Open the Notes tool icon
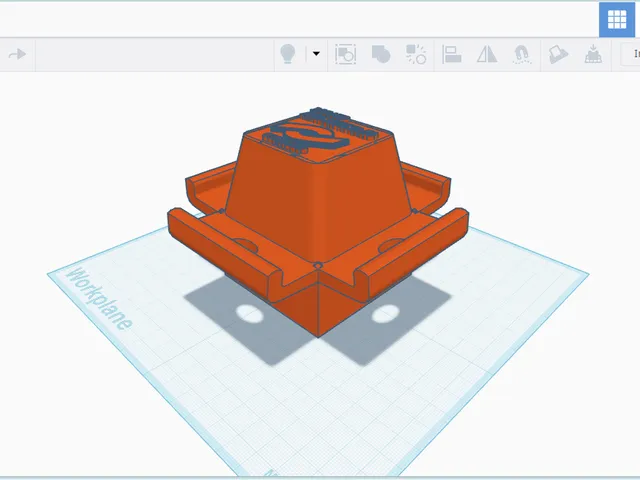This screenshot has width=640, height=480. point(558,54)
